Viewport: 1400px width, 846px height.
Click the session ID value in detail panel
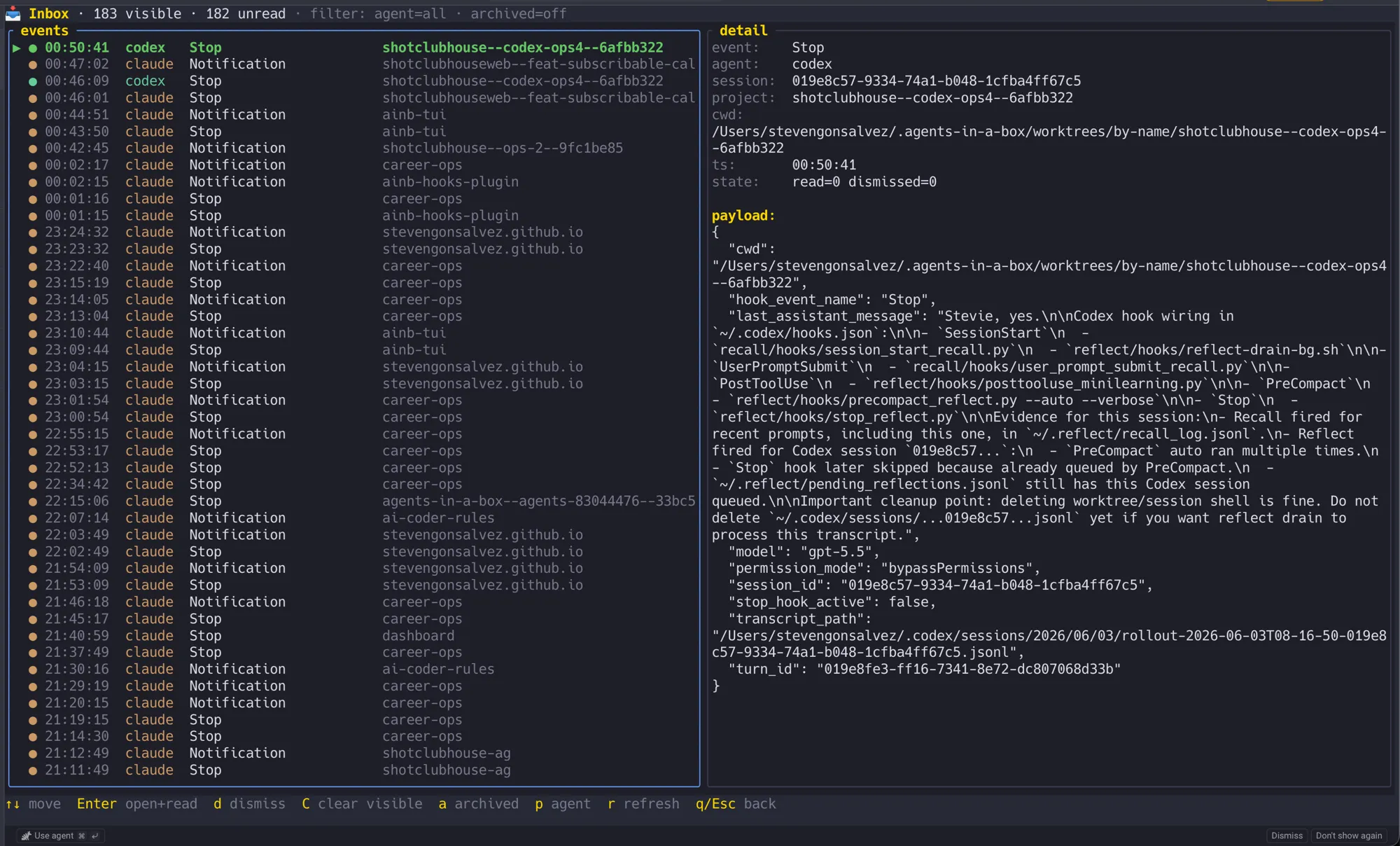tap(937, 81)
